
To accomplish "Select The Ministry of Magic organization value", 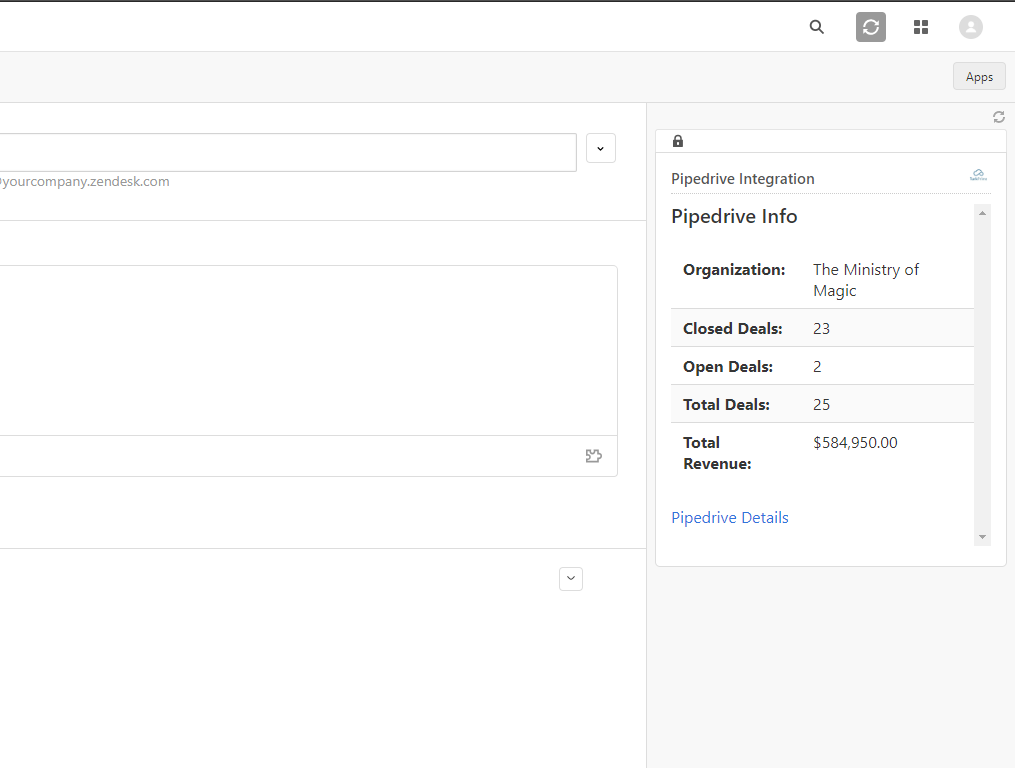I will pyautogui.click(x=865, y=280).
